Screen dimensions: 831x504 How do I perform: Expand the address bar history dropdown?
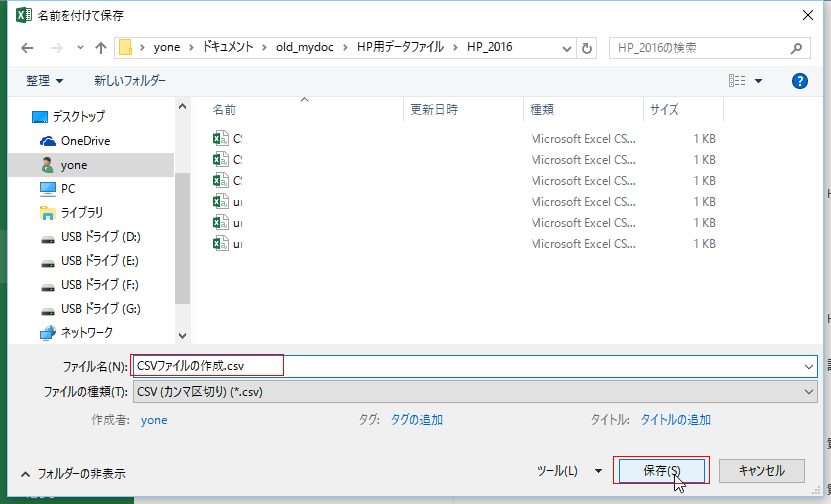point(567,49)
